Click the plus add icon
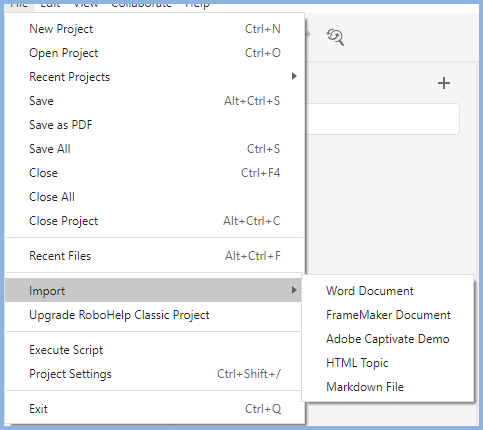The image size is (483, 430). coord(444,83)
